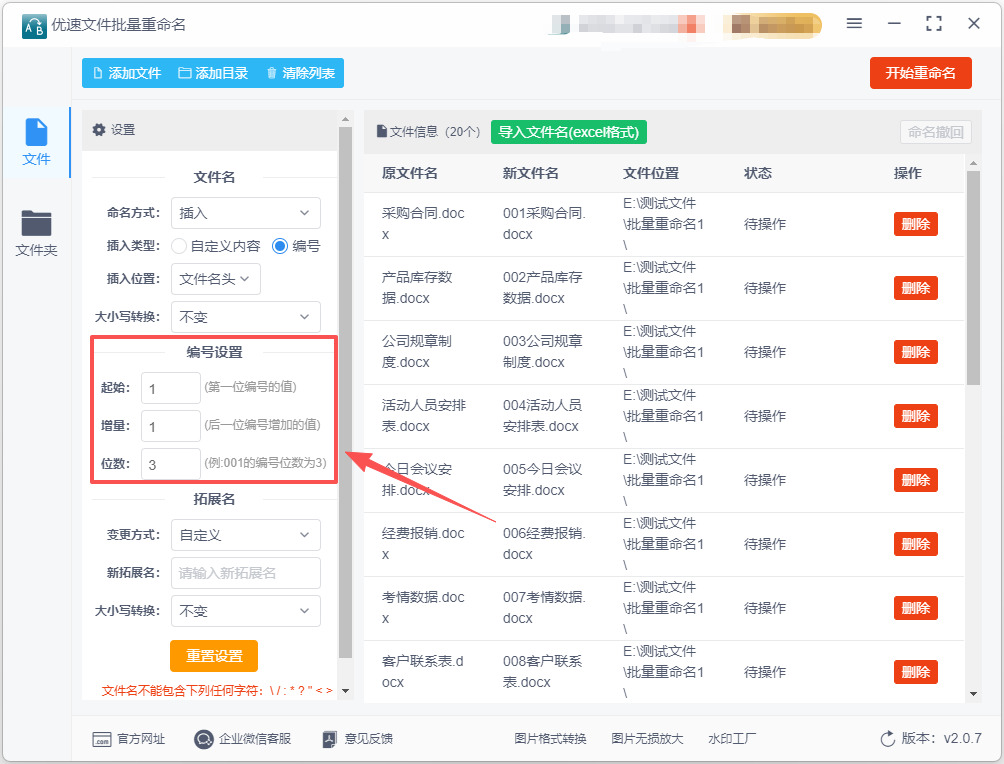Click the 开始重命名 button
Viewport: 1004px width, 764px height.
click(920, 73)
